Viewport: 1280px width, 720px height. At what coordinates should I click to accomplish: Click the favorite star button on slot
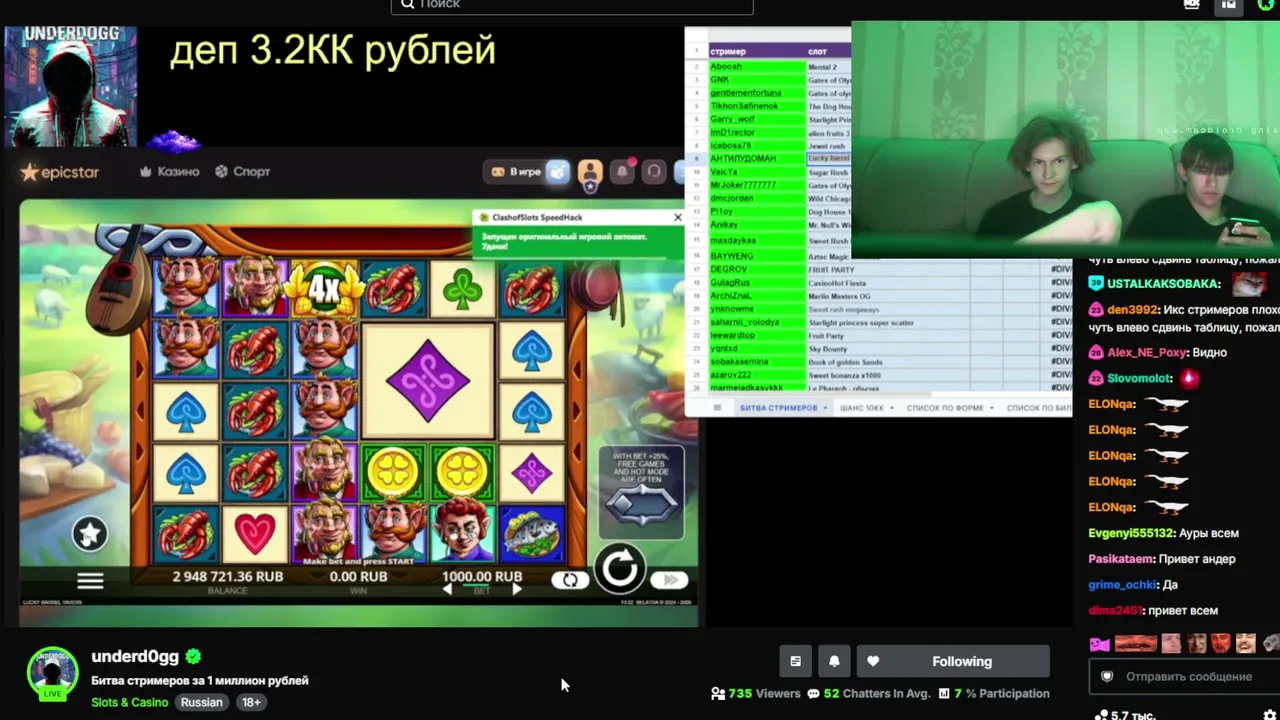89,534
